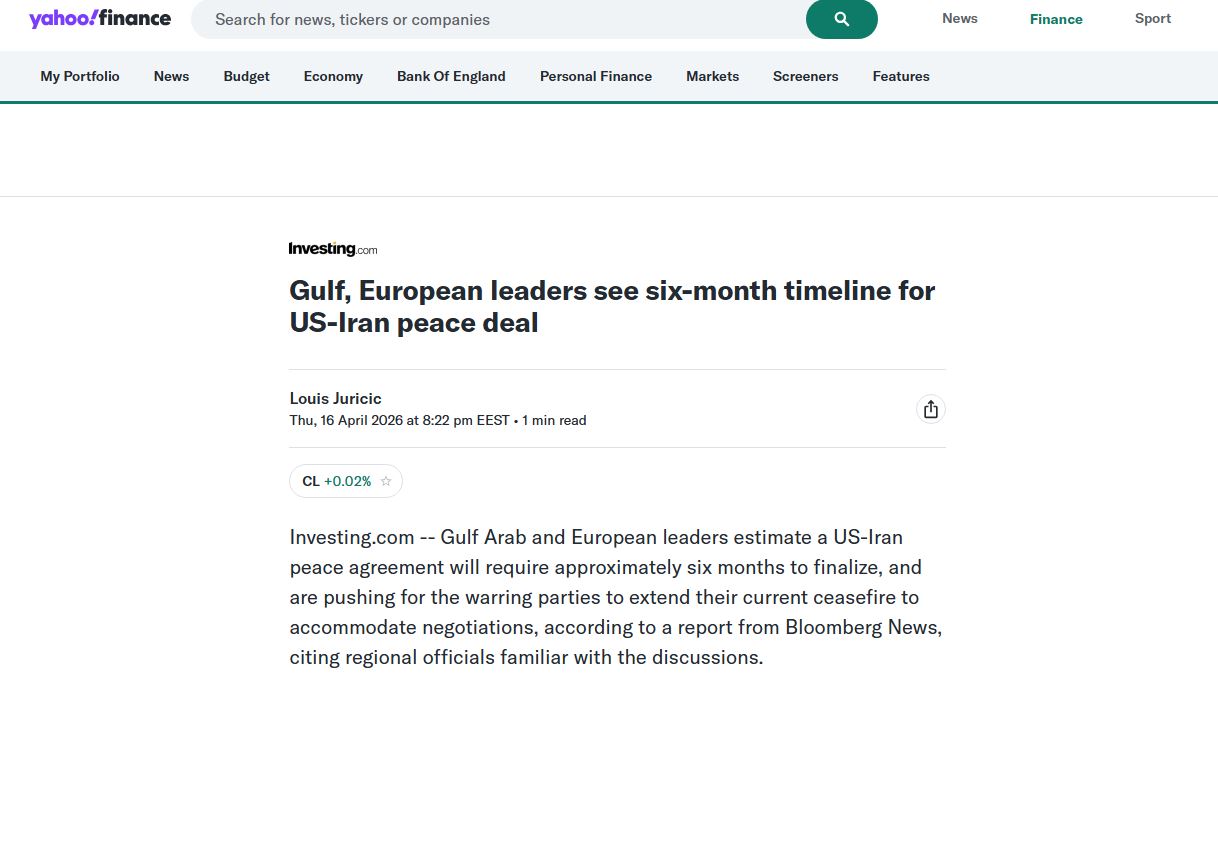Image resolution: width=1218 pixels, height=855 pixels.
Task: Open the Sport top link
Action: click(x=1152, y=19)
